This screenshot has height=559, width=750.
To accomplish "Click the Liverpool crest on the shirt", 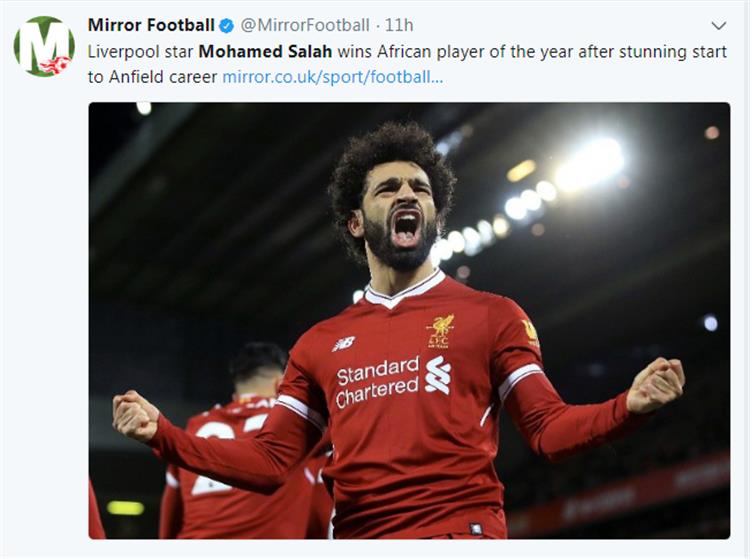I will pyautogui.click(x=439, y=328).
